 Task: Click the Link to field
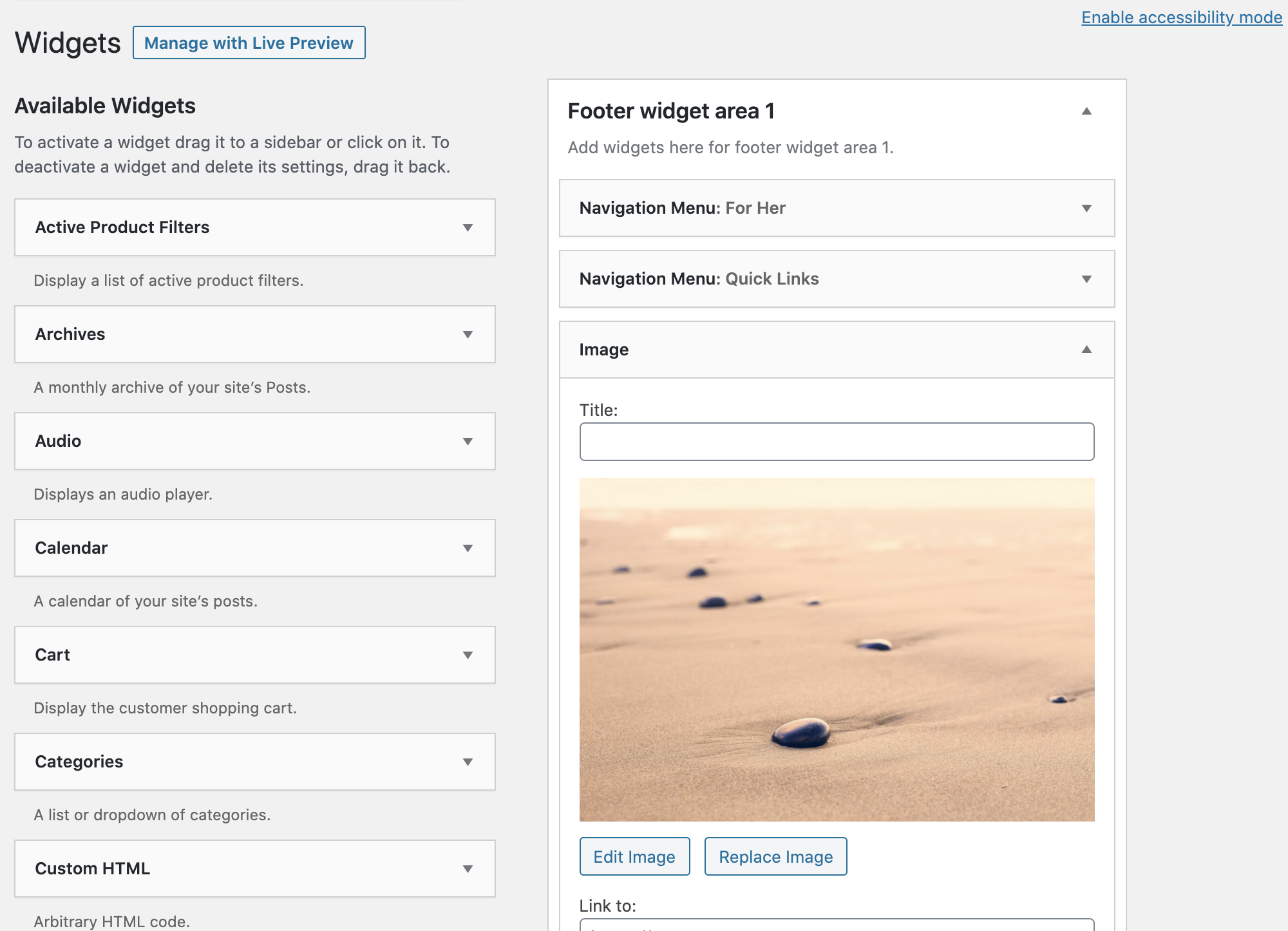pyautogui.click(x=837, y=925)
